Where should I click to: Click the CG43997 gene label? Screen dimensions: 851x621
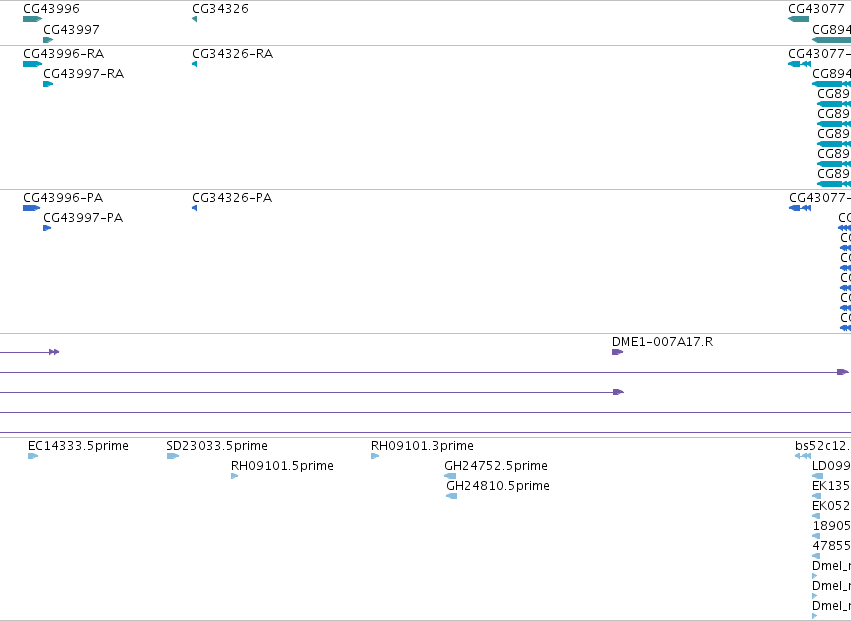[x=72, y=29]
